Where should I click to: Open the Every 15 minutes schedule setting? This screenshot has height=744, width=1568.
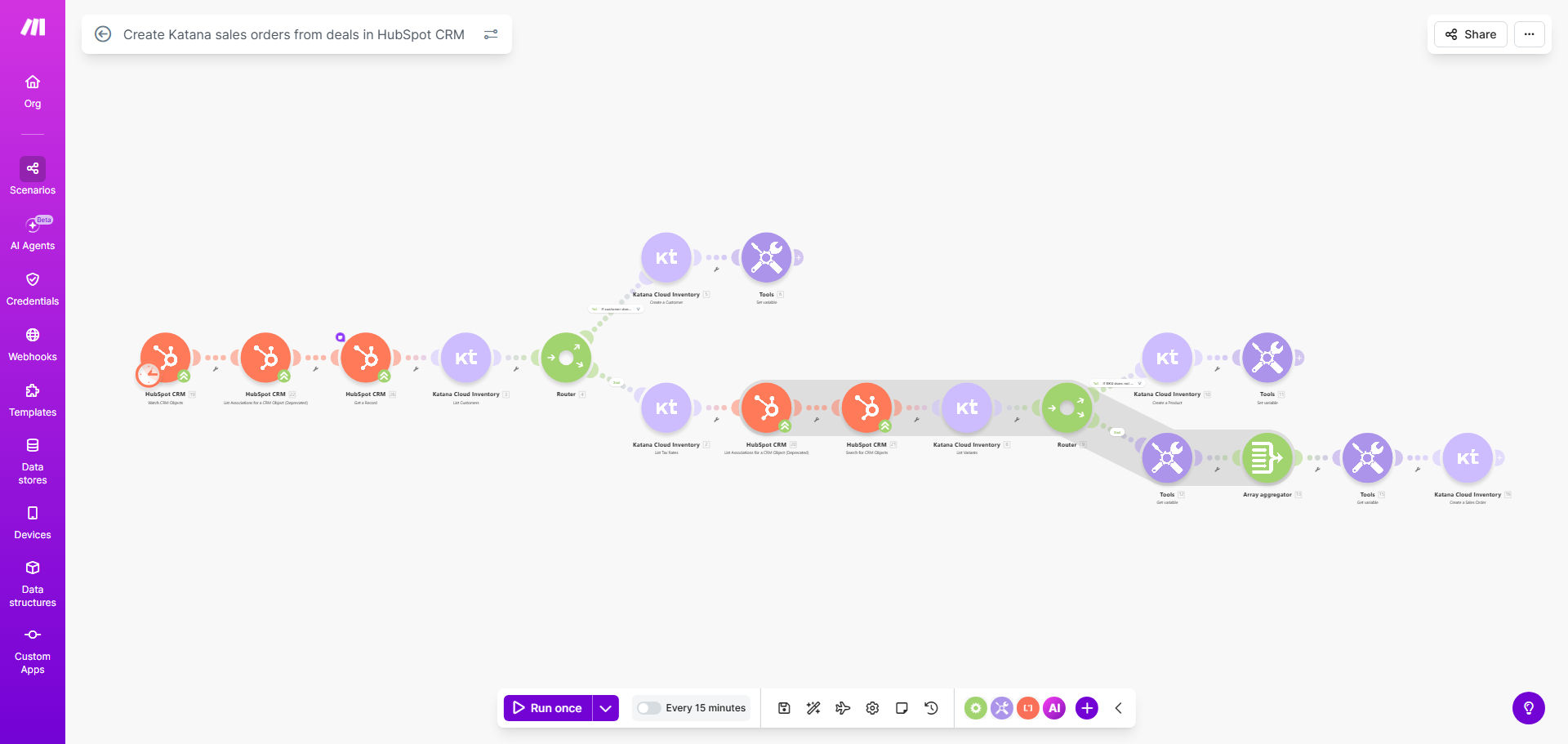(706, 708)
